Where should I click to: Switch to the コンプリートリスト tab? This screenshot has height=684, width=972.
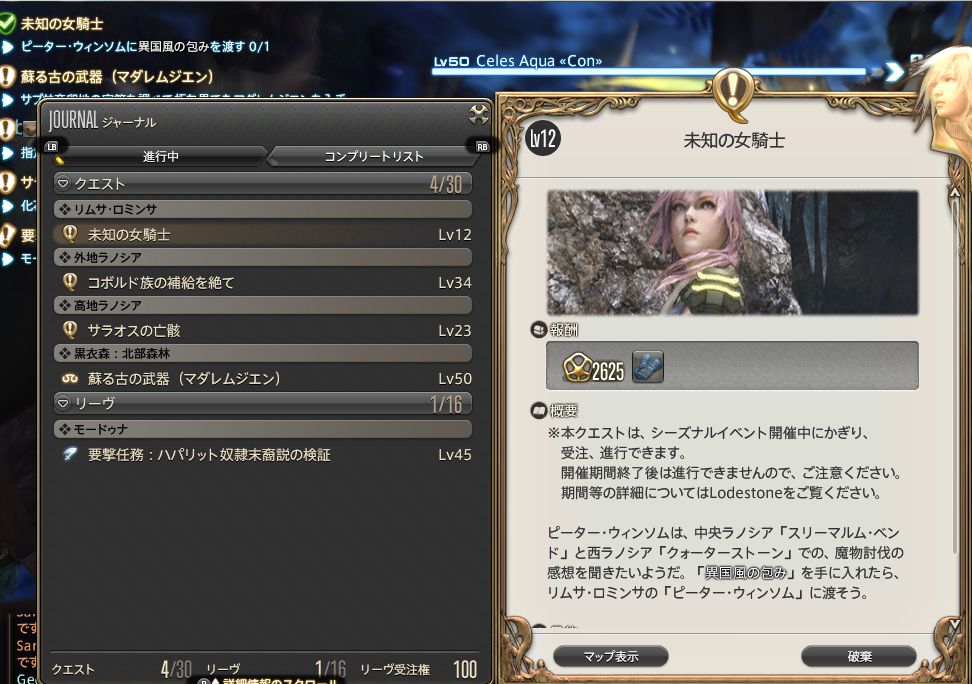pyautogui.click(x=374, y=156)
